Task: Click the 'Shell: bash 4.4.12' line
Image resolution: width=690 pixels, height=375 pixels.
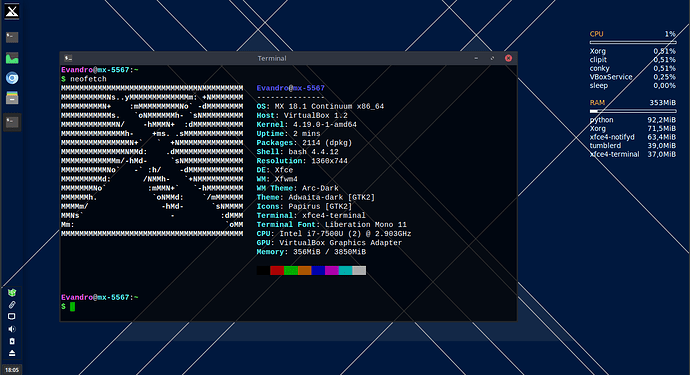Action: 297,152
